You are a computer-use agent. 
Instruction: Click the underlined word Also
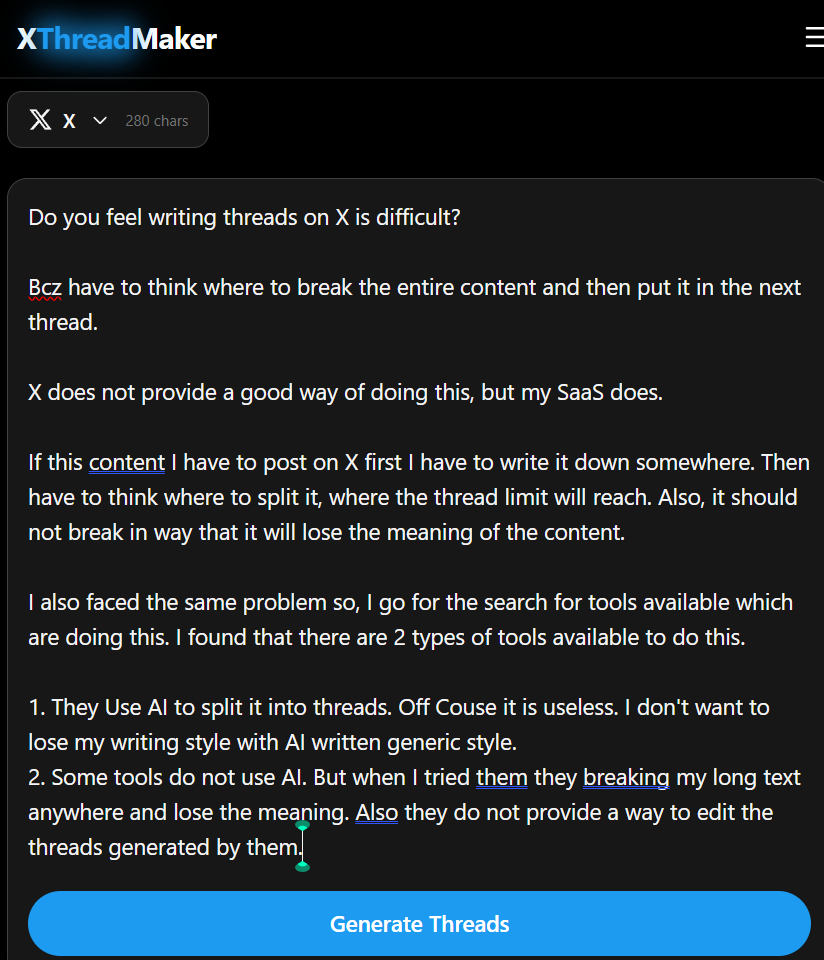(x=376, y=813)
